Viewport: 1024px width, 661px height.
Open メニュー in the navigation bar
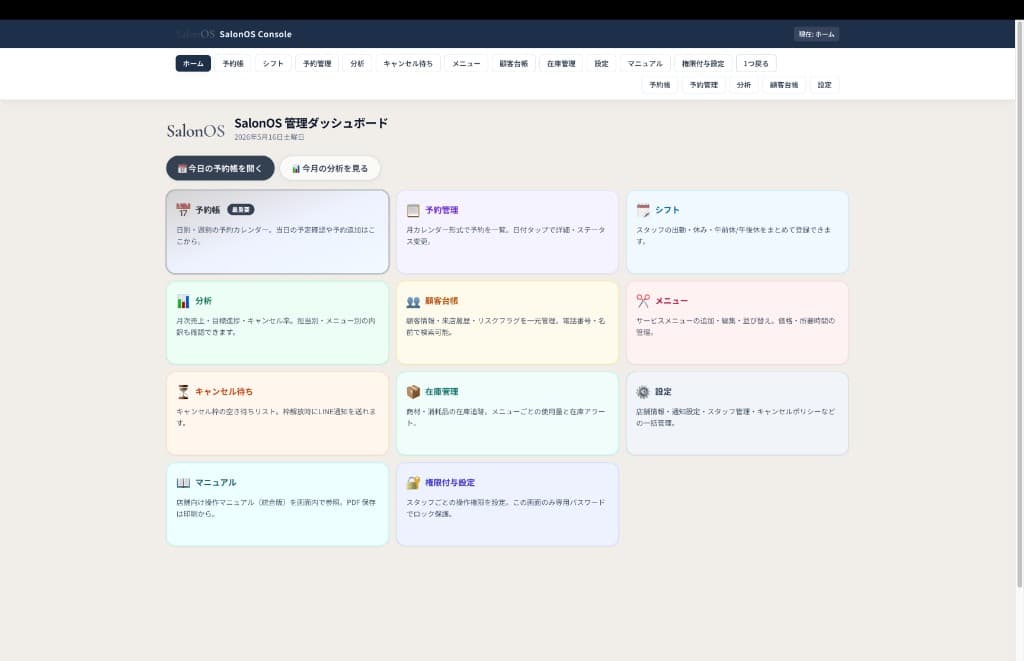tap(466, 63)
